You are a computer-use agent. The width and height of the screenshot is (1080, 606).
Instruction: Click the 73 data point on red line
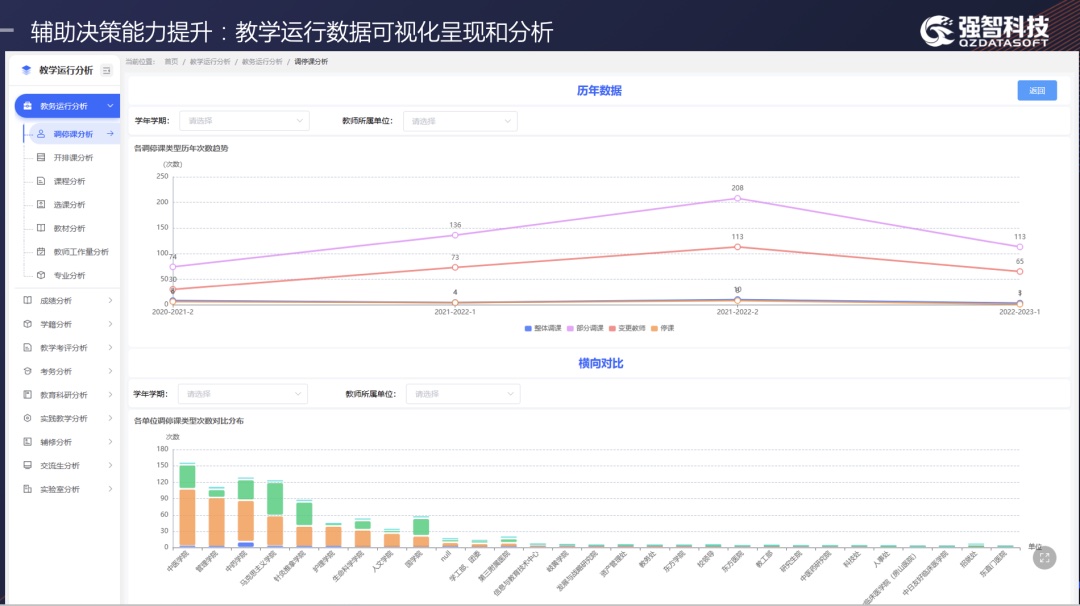click(x=455, y=267)
